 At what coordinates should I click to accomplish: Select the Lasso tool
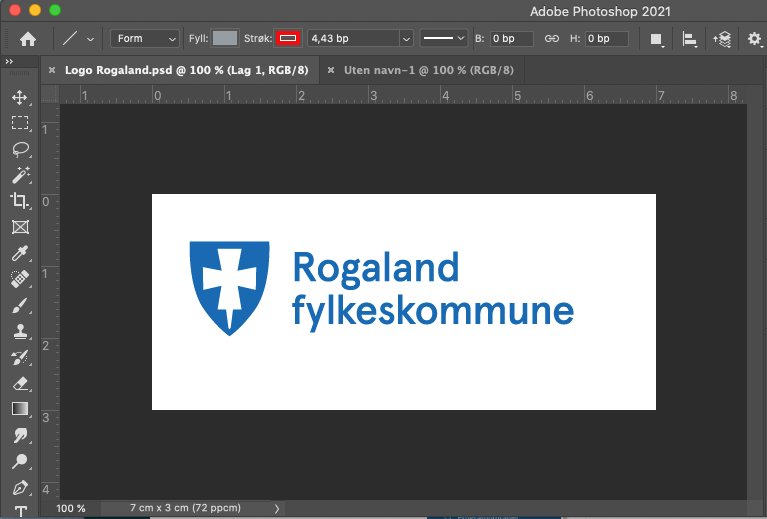(20, 149)
